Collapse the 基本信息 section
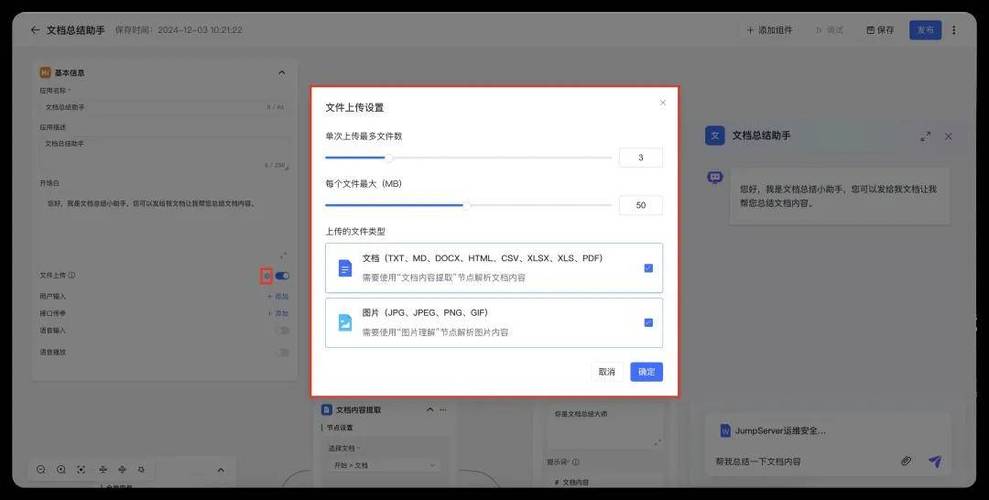 [281, 72]
